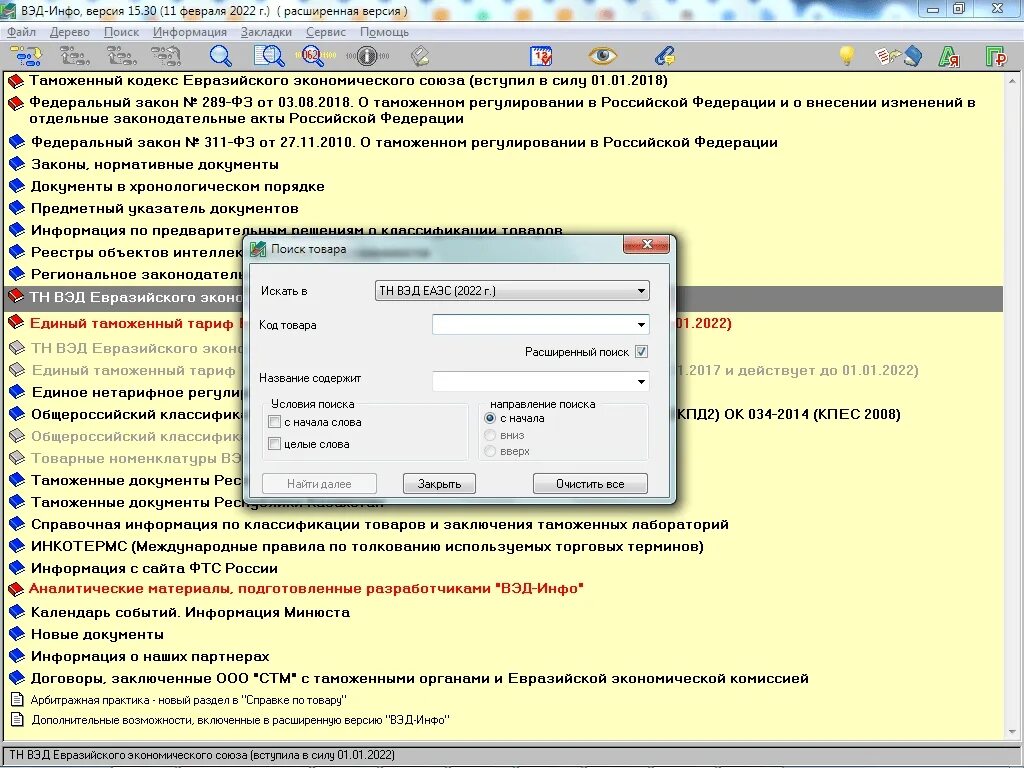
Task: Click the paperclip note icon in the toolbar
Action: 665,56
